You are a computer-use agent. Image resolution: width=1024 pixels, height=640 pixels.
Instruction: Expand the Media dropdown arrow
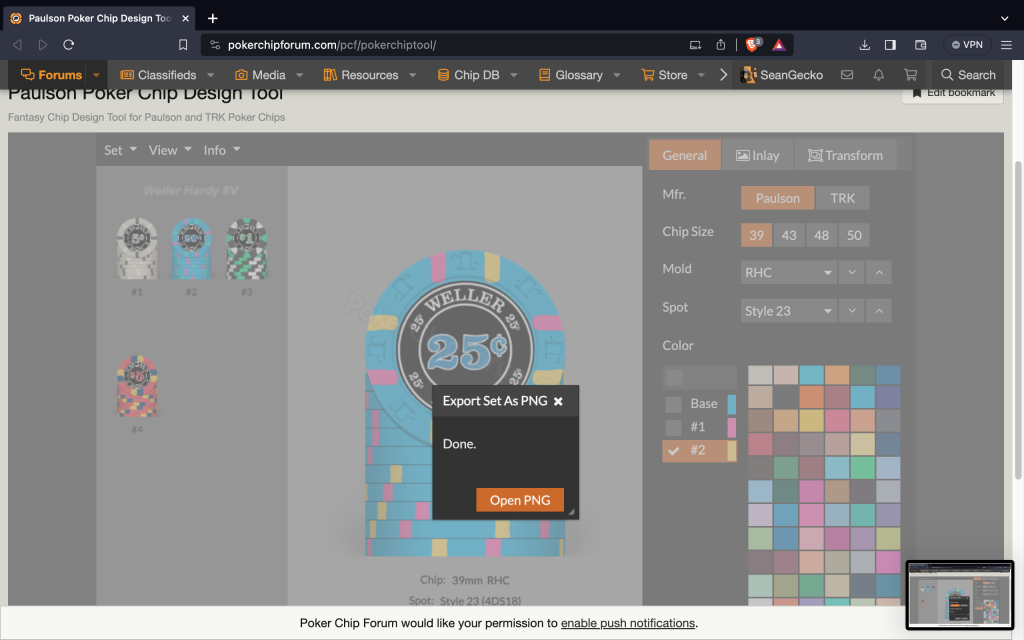click(300, 74)
